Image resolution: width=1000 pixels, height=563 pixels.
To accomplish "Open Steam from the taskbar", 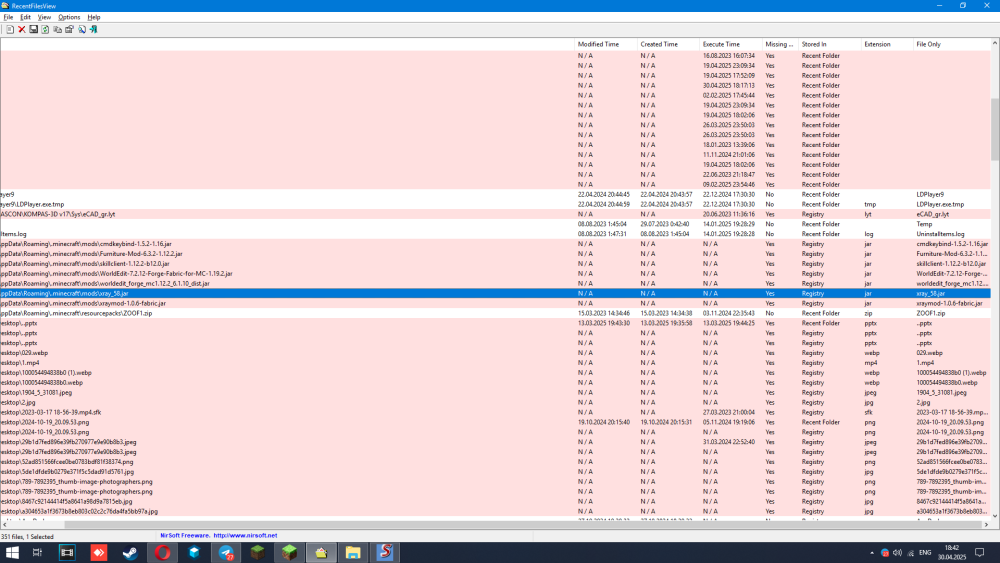I will [x=130, y=553].
